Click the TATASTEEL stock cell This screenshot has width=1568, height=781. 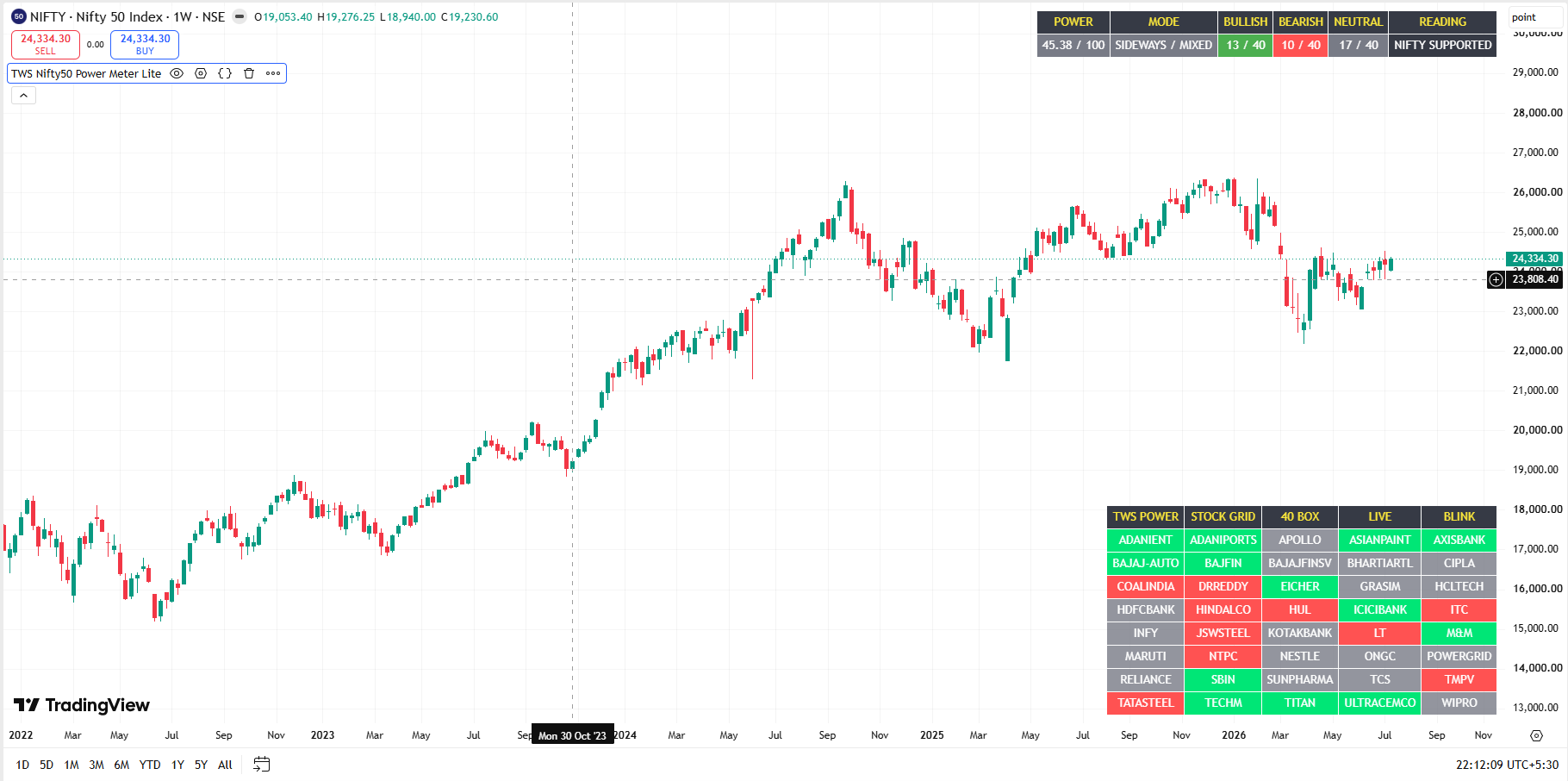tap(1146, 703)
